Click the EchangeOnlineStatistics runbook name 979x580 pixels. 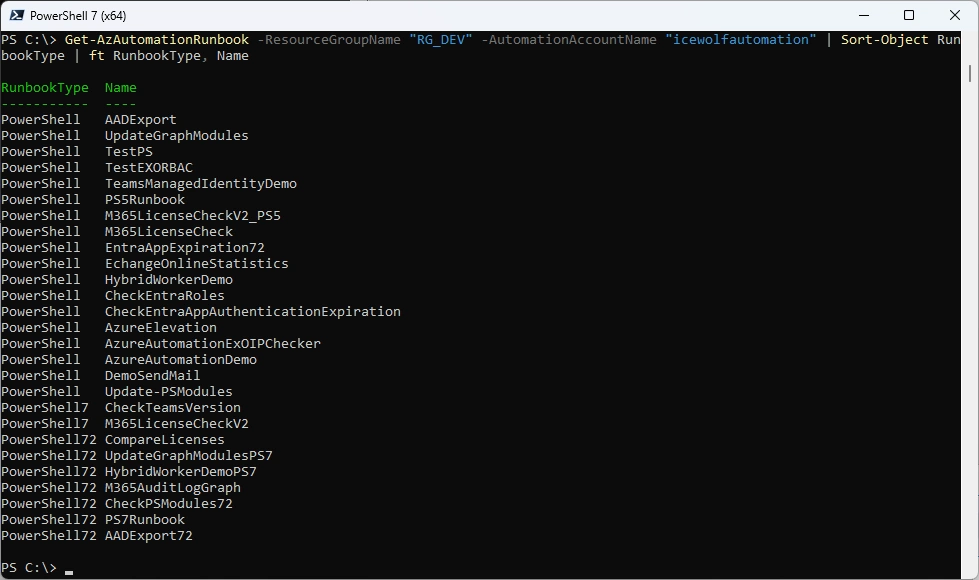tap(197, 264)
